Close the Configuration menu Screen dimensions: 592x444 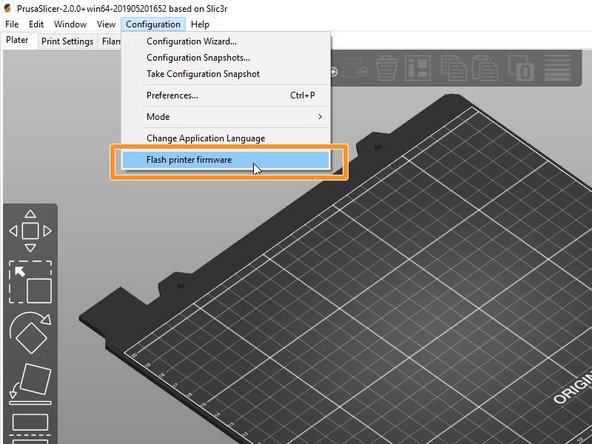tap(153, 24)
